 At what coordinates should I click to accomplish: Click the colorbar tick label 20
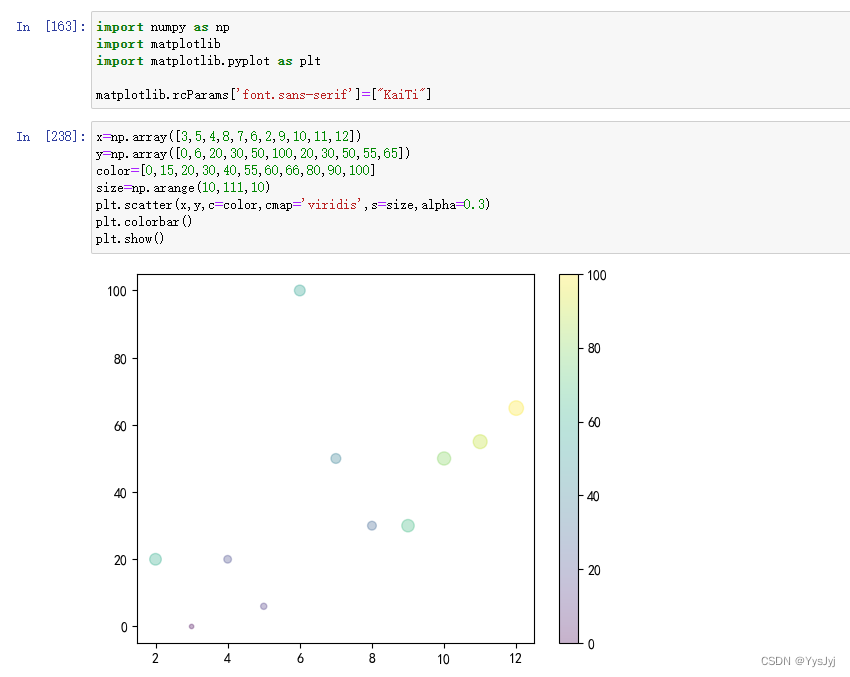(x=594, y=570)
